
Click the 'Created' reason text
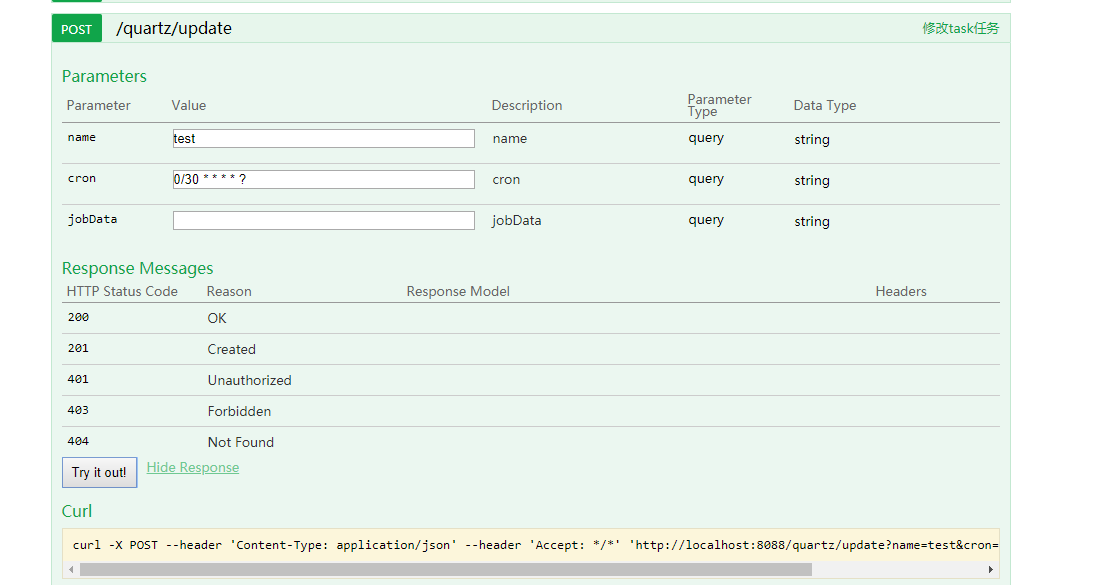tap(232, 349)
